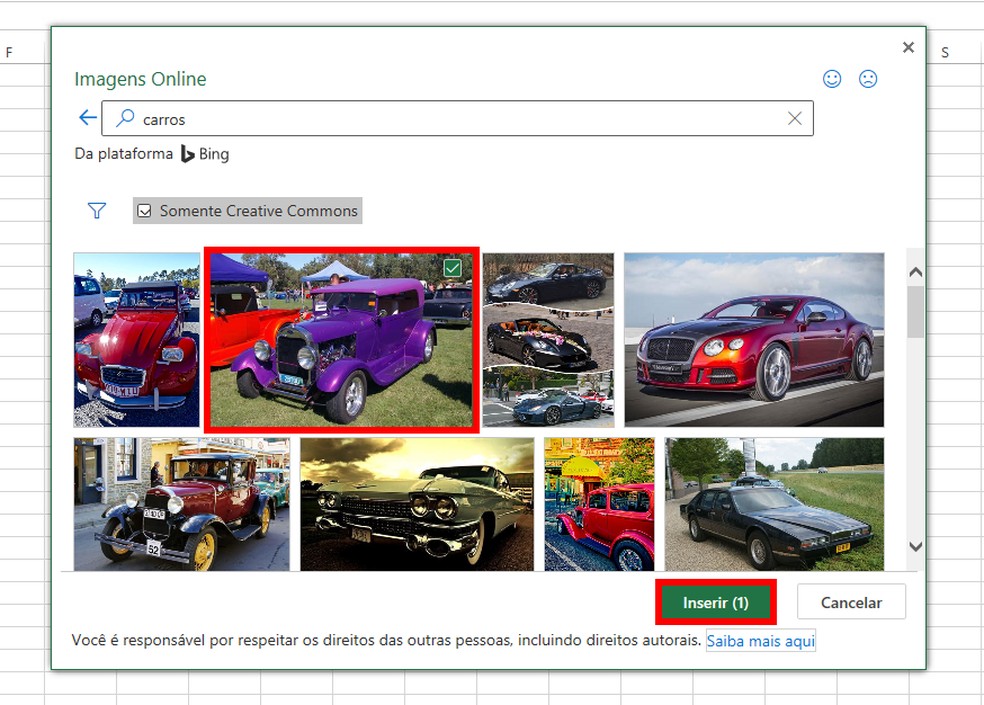Click the Cancelar button

pos(851,602)
